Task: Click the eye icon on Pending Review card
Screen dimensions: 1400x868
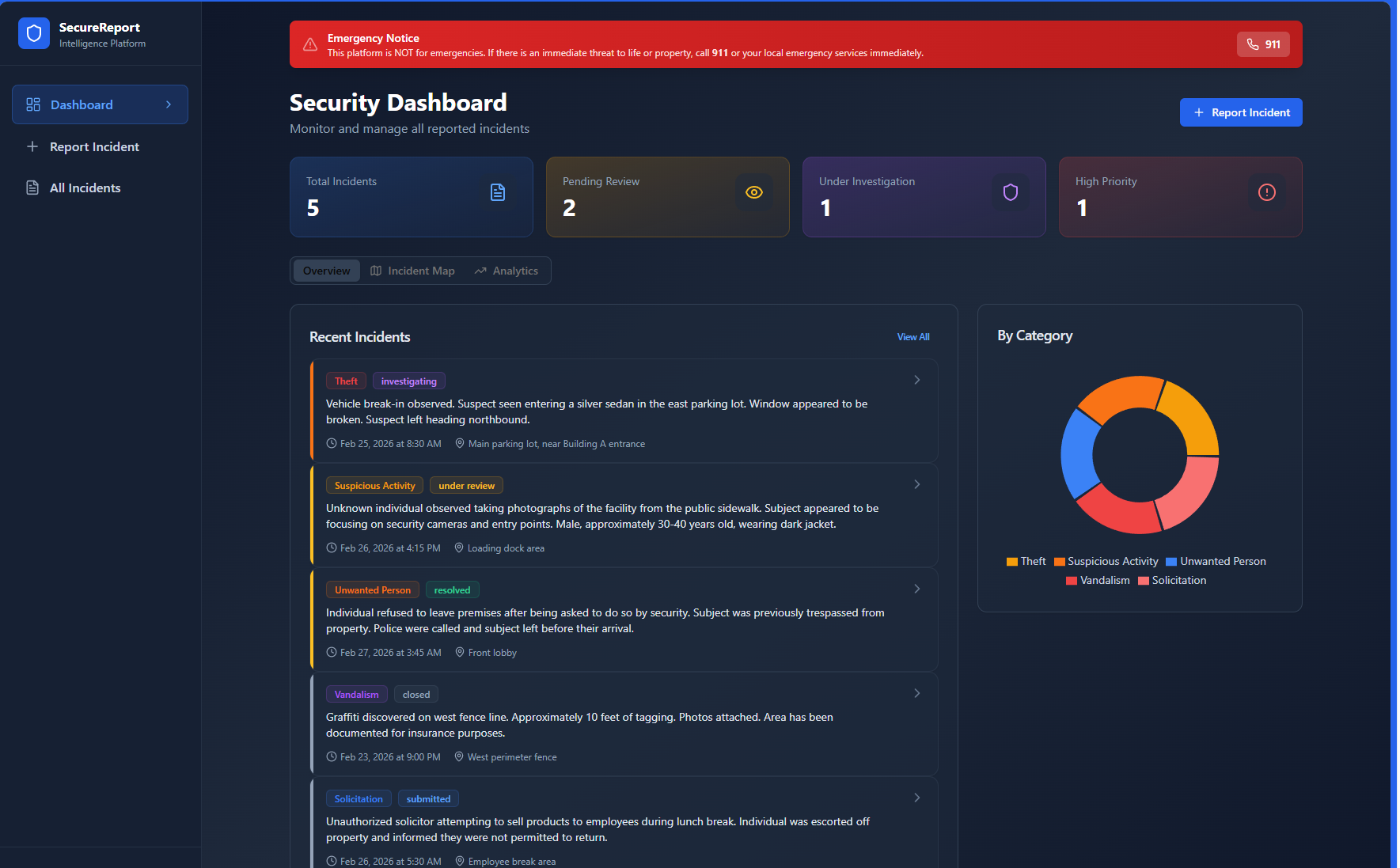Action: pos(754,192)
